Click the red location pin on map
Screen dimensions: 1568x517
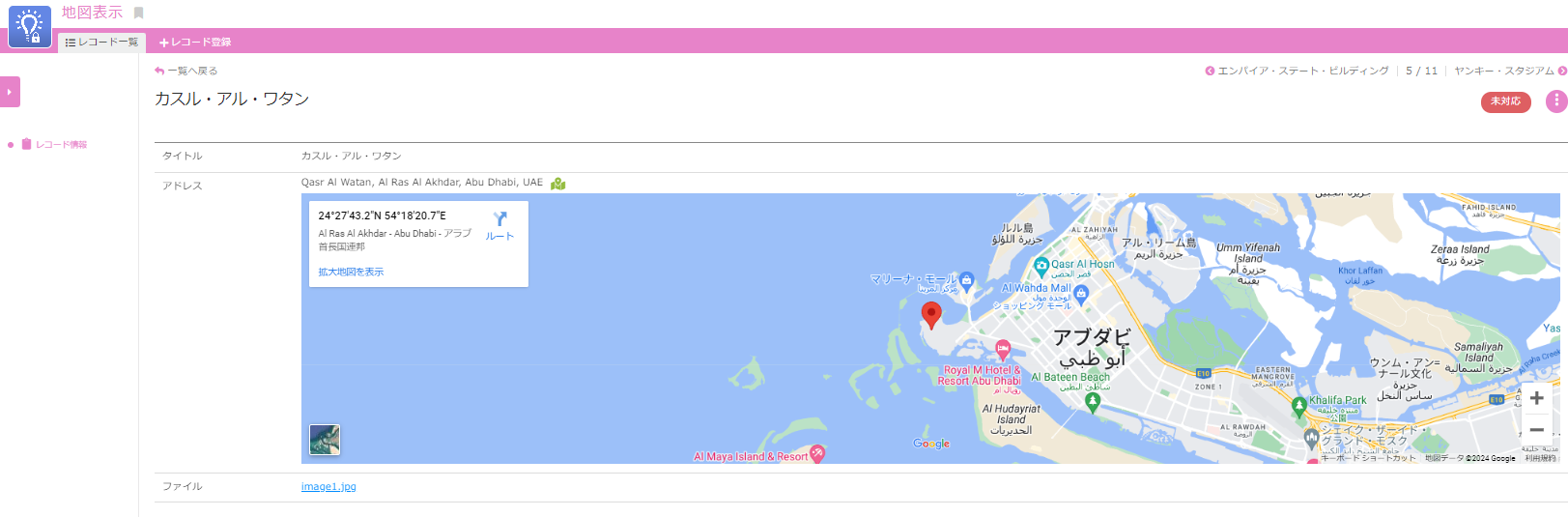pyautogui.click(x=931, y=314)
